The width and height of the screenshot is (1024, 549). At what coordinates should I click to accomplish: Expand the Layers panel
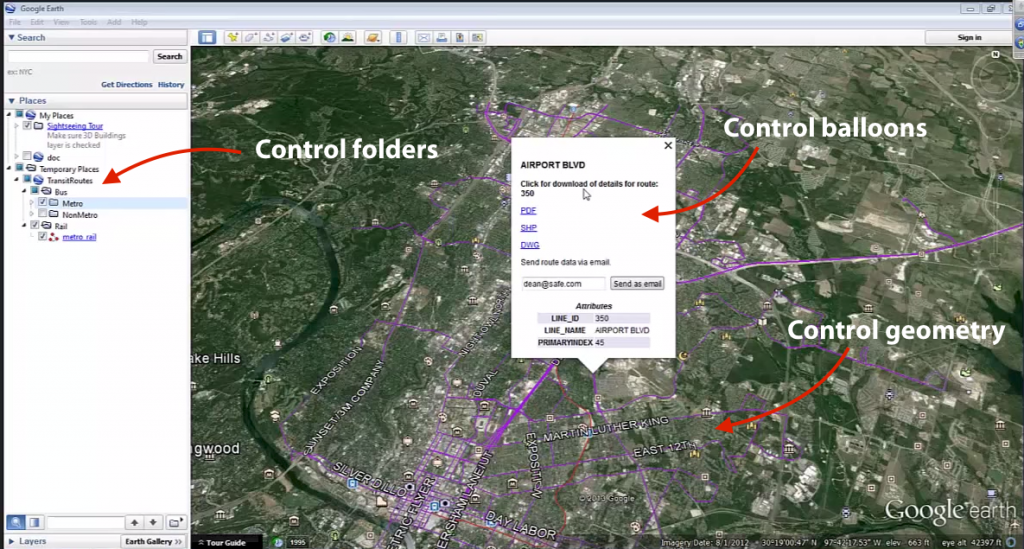11,541
